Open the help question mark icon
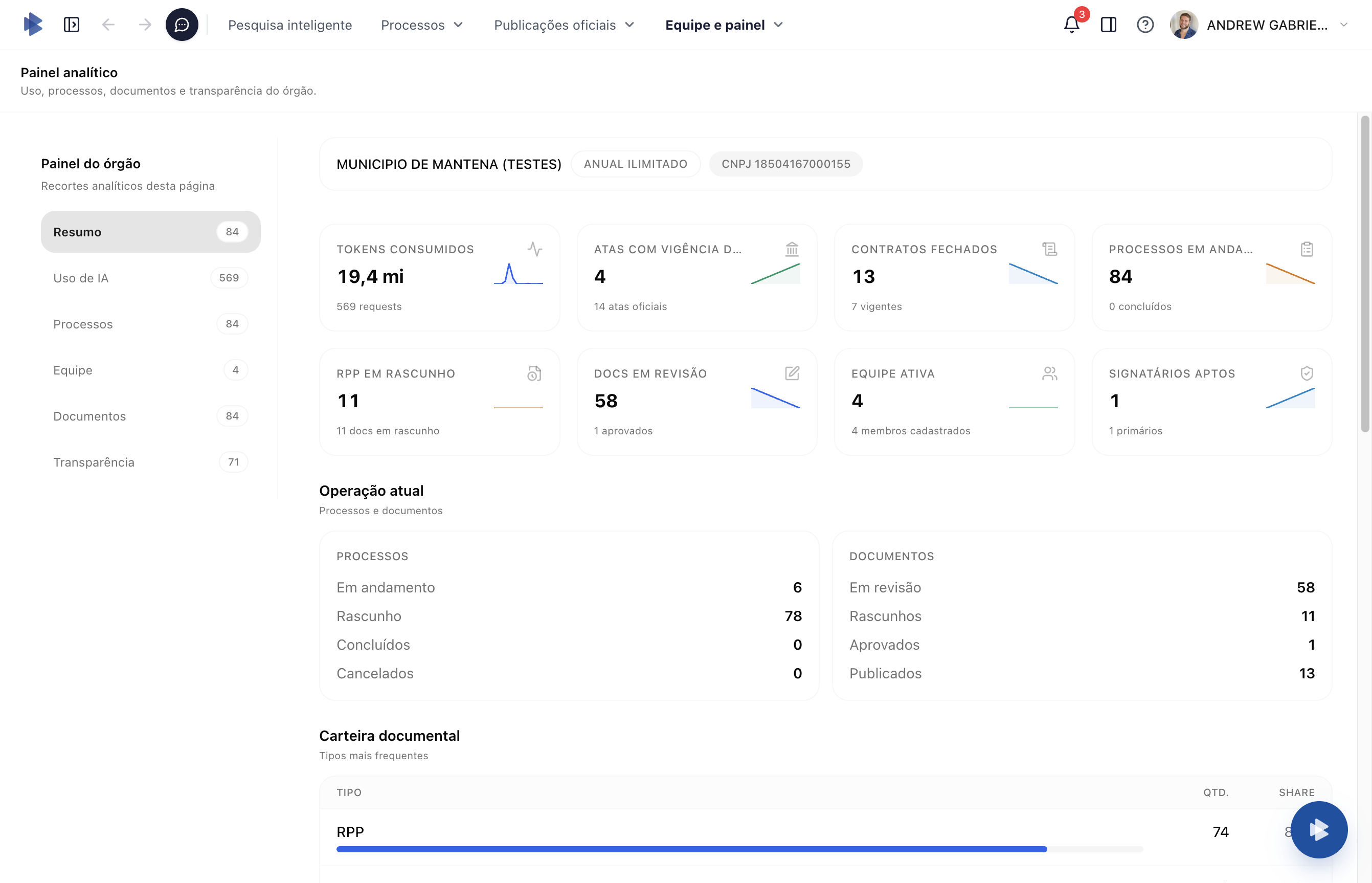Image resolution: width=1372 pixels, height=883 pixels. (x=1144, y=25)
